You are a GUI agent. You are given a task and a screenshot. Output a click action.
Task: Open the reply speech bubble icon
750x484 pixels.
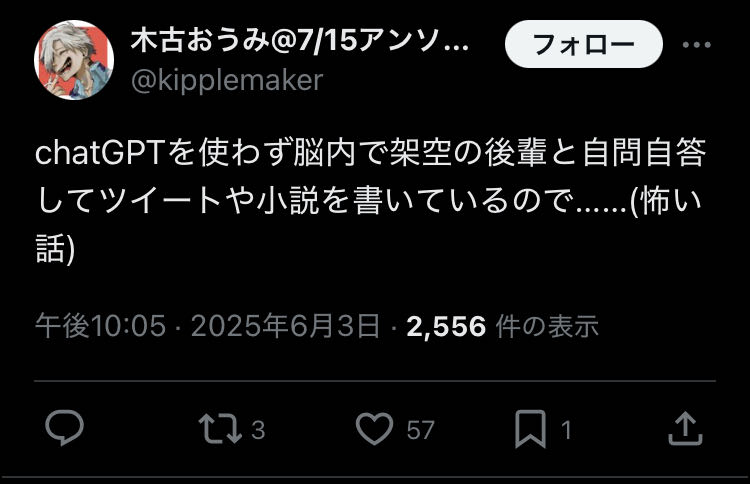click(65, 428)
